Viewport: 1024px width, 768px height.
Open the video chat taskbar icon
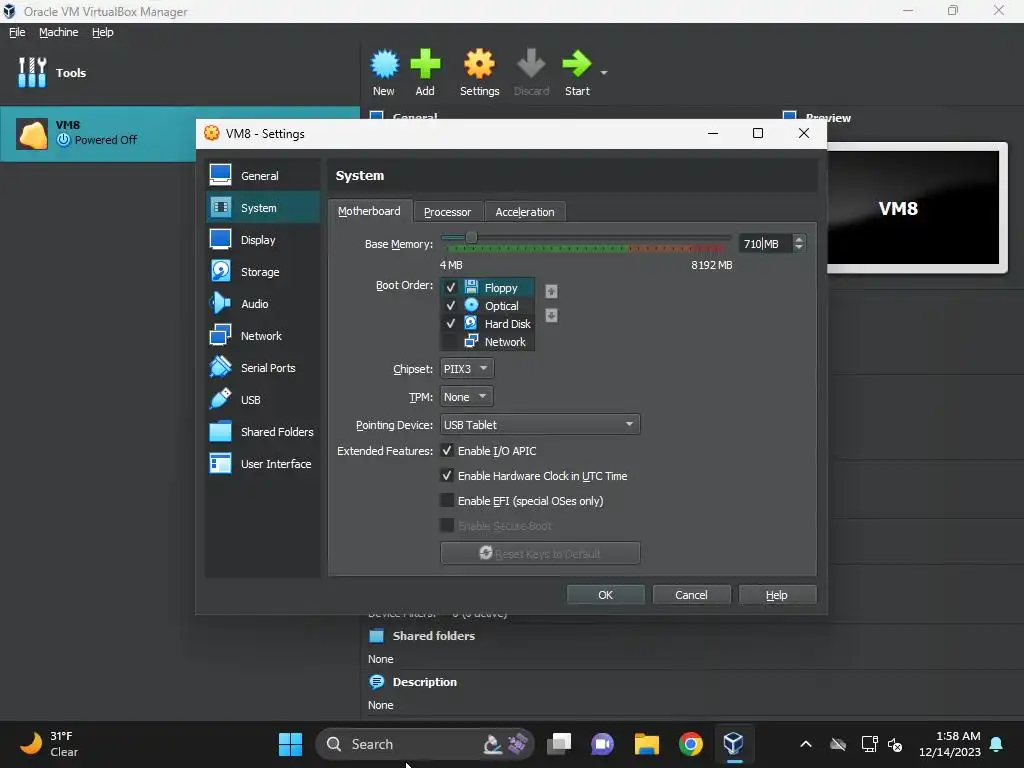(x=602, y=744)
